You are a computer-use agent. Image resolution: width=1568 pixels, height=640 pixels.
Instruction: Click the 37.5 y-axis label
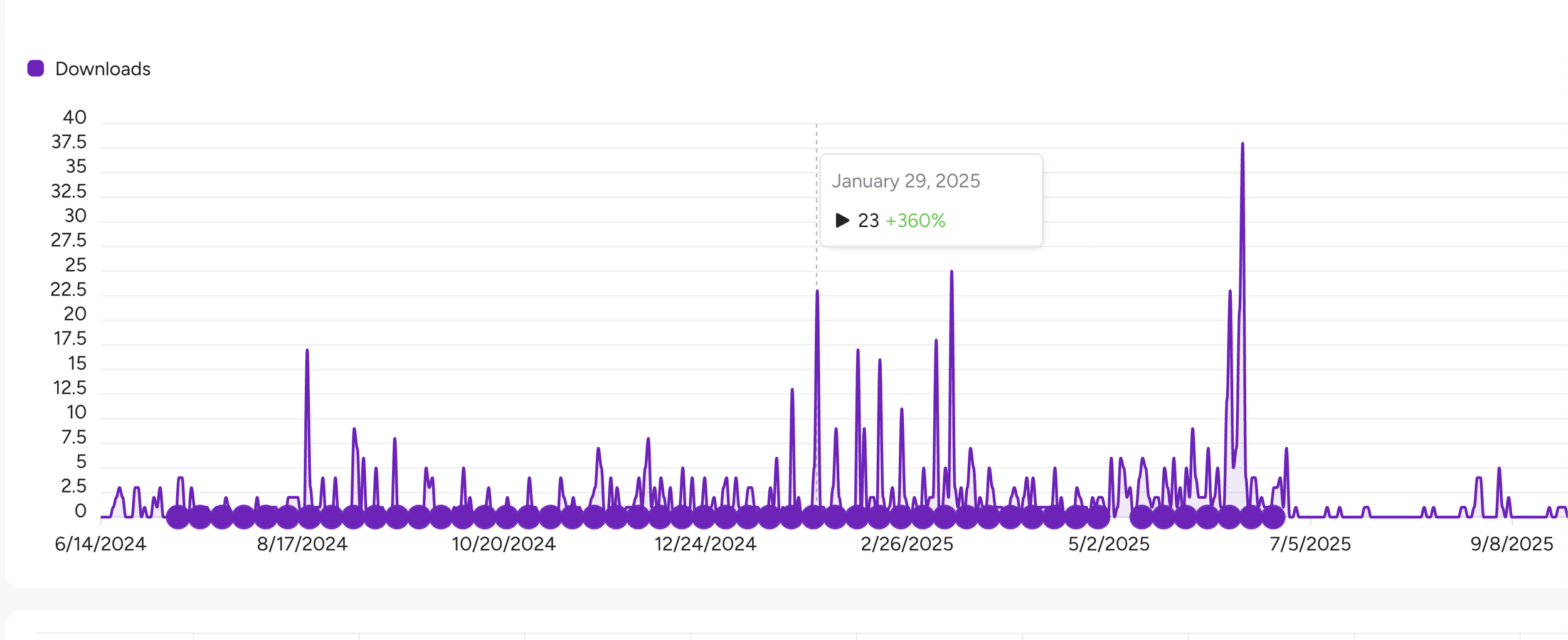(x=69, y=142)
